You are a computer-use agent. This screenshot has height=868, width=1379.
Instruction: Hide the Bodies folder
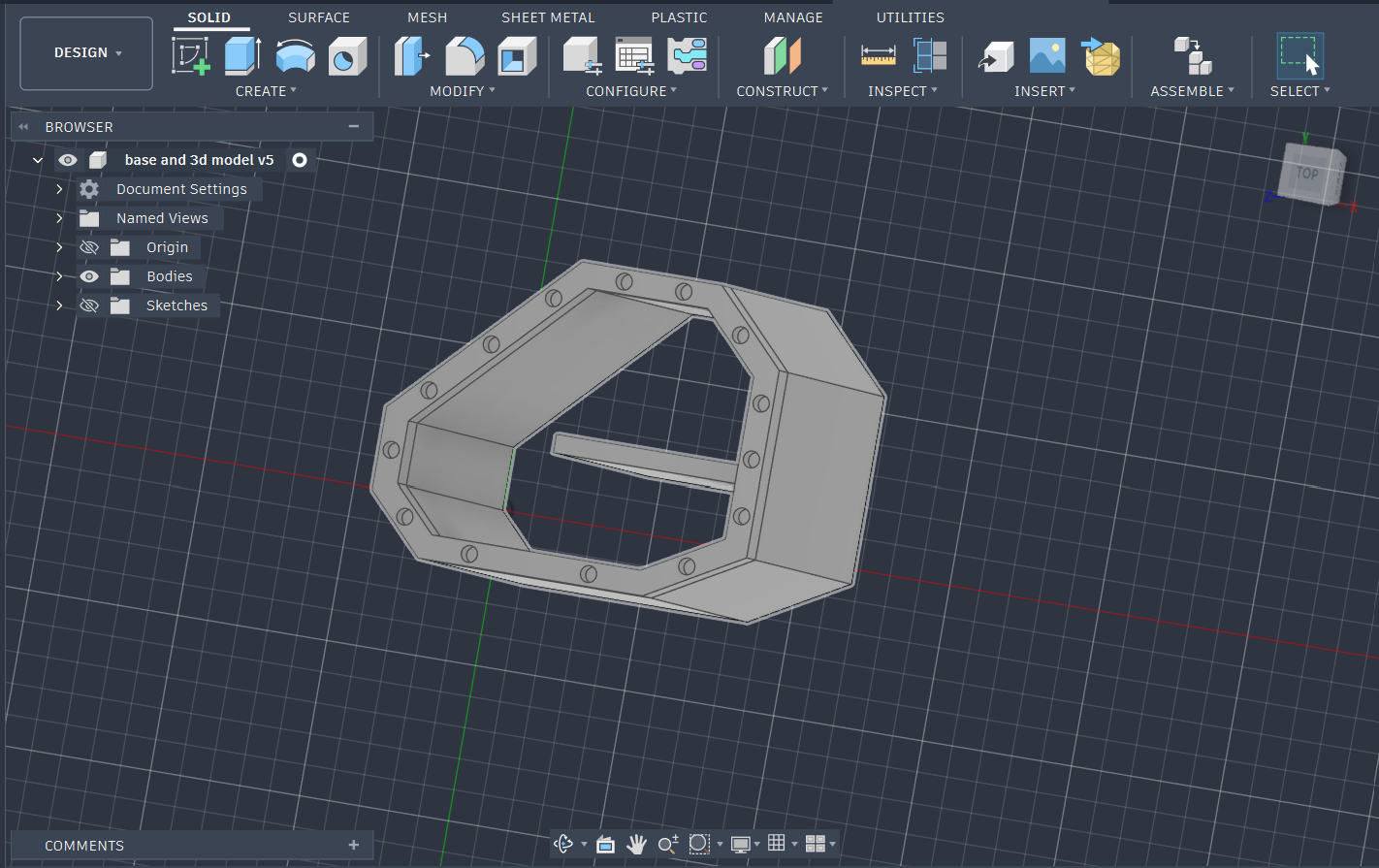(89, 276)
